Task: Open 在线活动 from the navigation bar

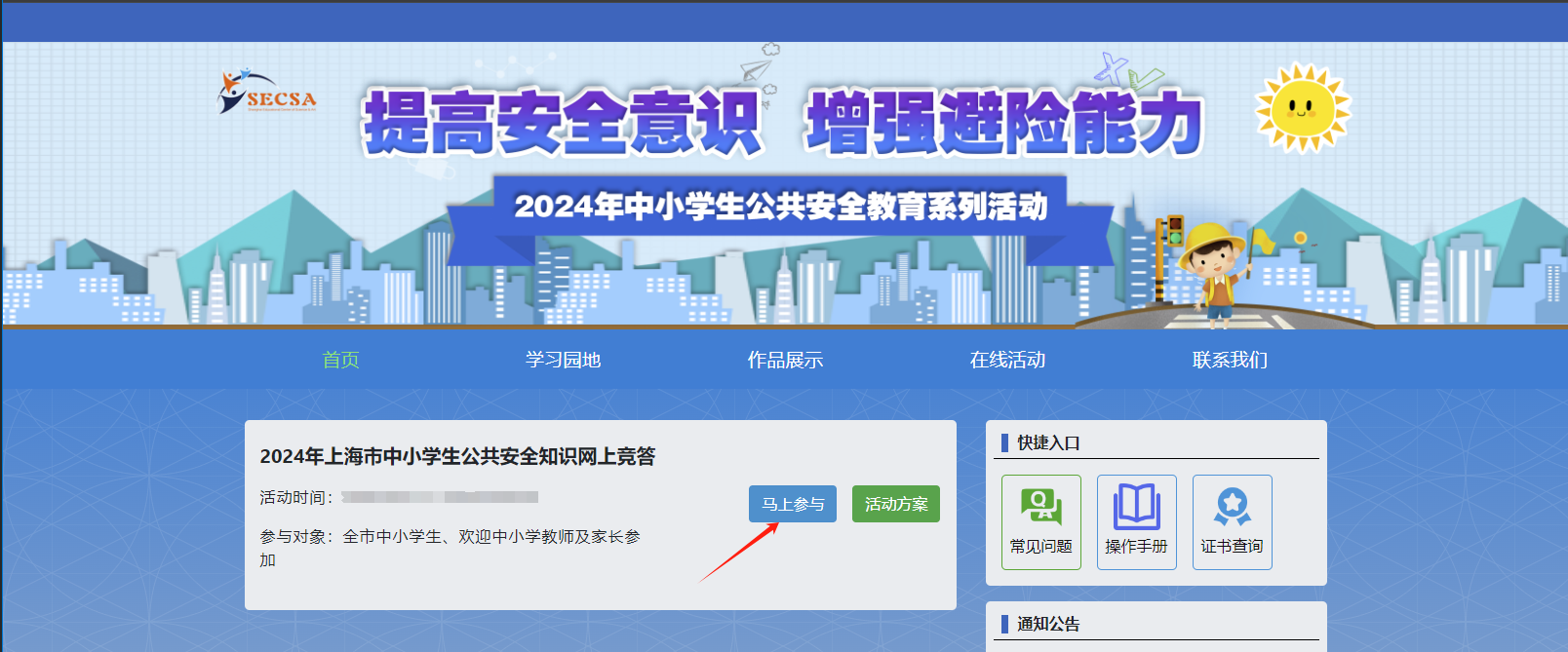Action: click(1008, 360)
